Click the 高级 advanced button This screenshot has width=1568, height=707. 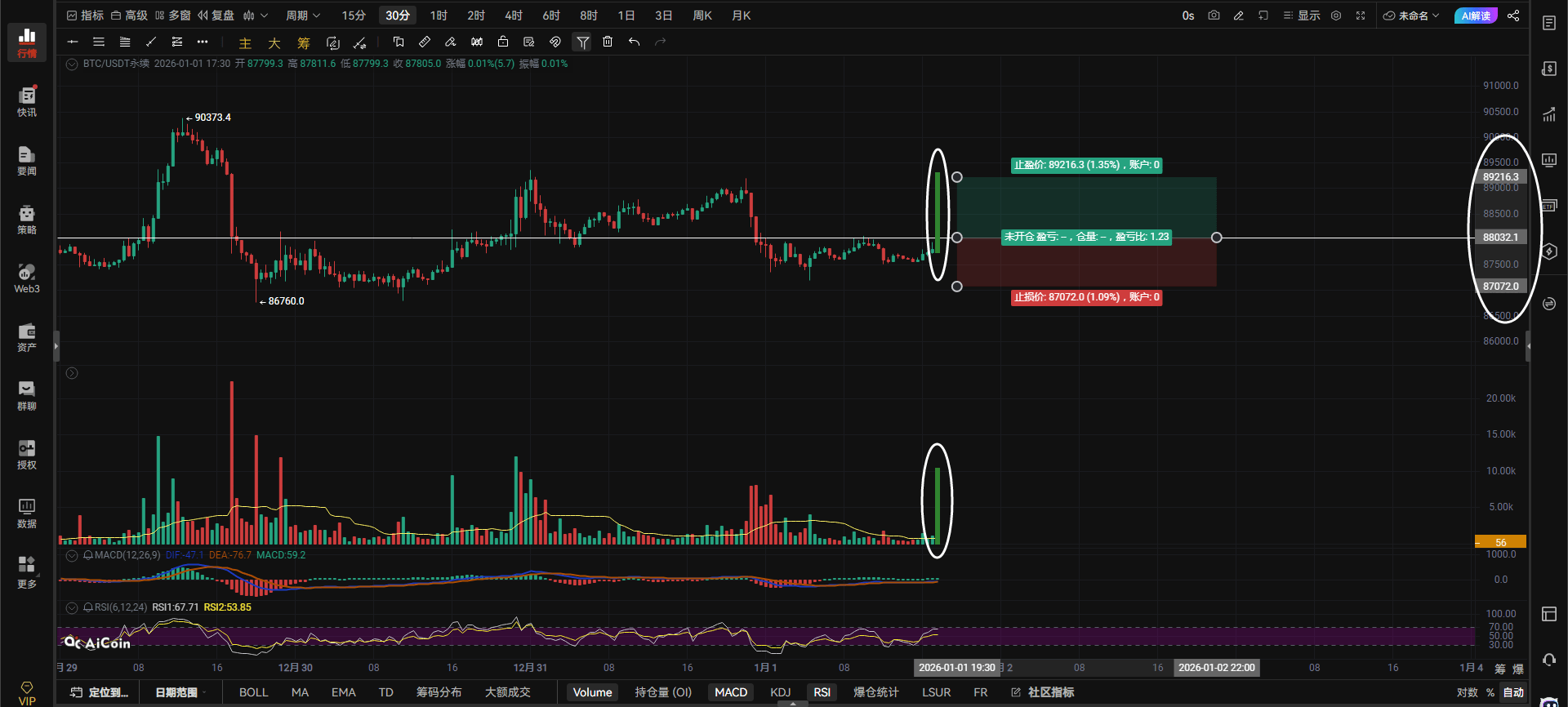[x=129, y=16]
